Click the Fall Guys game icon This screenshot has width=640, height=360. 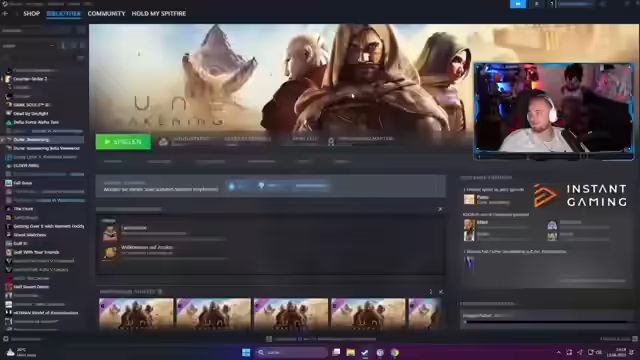(8, 183)
